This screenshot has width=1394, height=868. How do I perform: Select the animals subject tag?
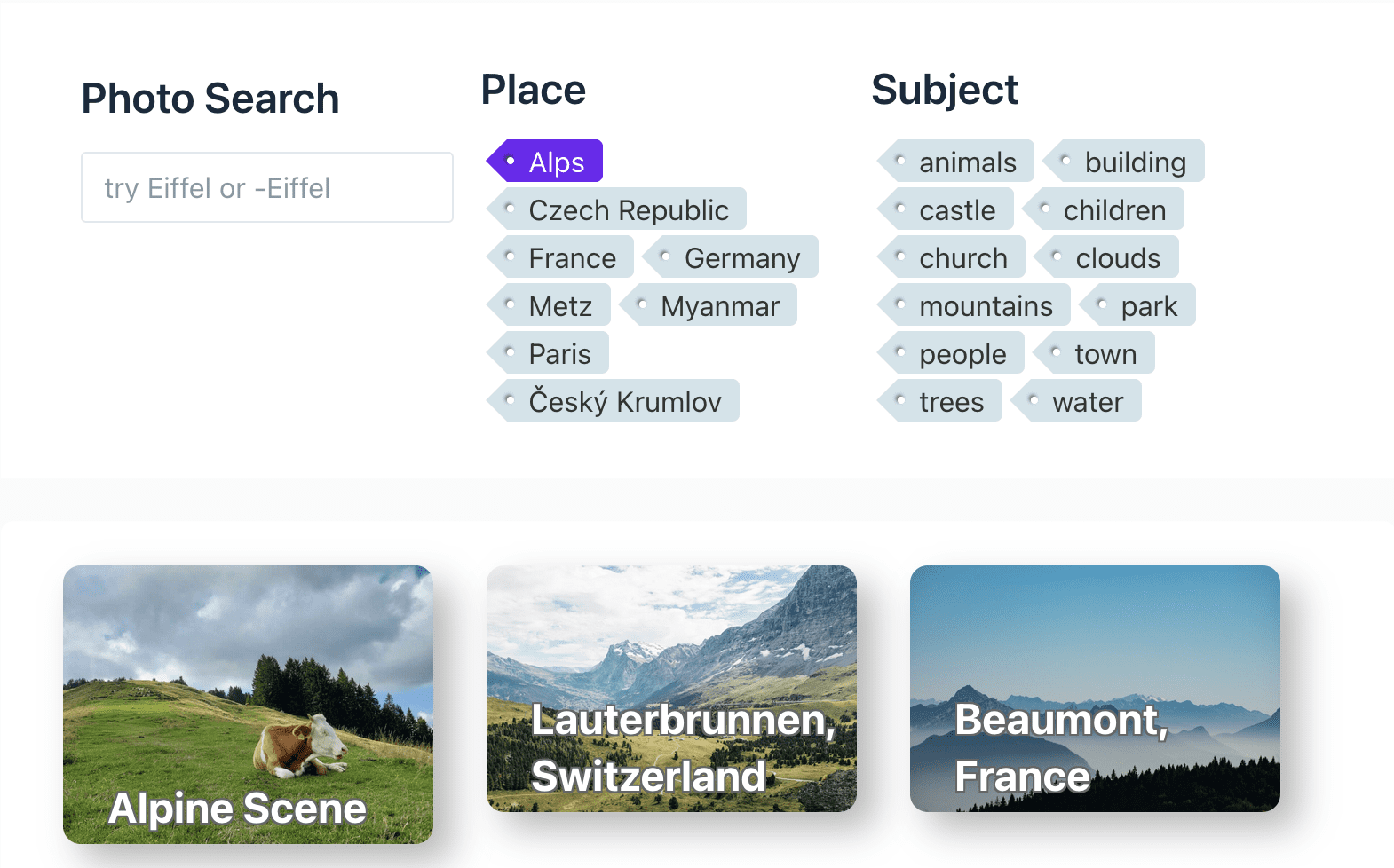pyautogui.click(x=955, y=162)
